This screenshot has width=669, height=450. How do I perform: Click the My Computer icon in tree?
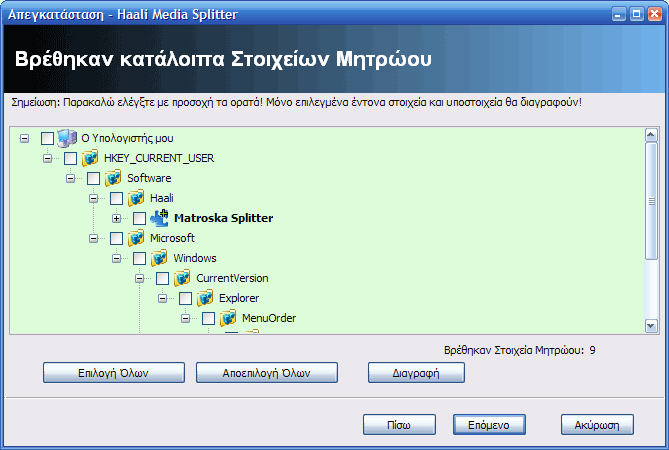click(x=67, y=138)
